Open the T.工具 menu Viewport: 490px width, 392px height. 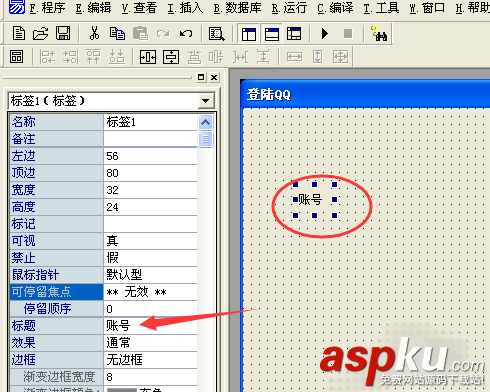(x=381, y=8)
